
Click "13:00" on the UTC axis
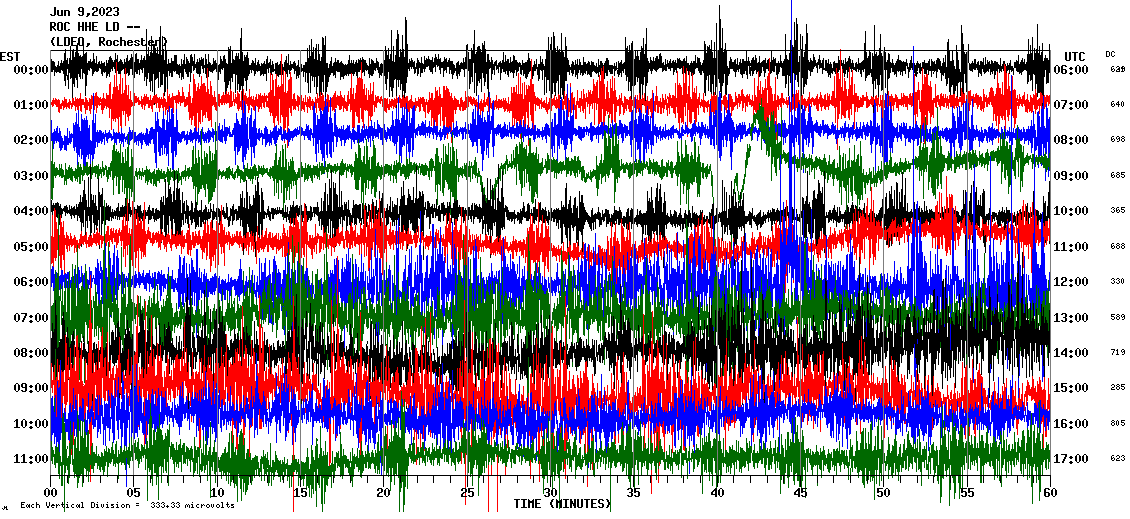(1071, 318)
